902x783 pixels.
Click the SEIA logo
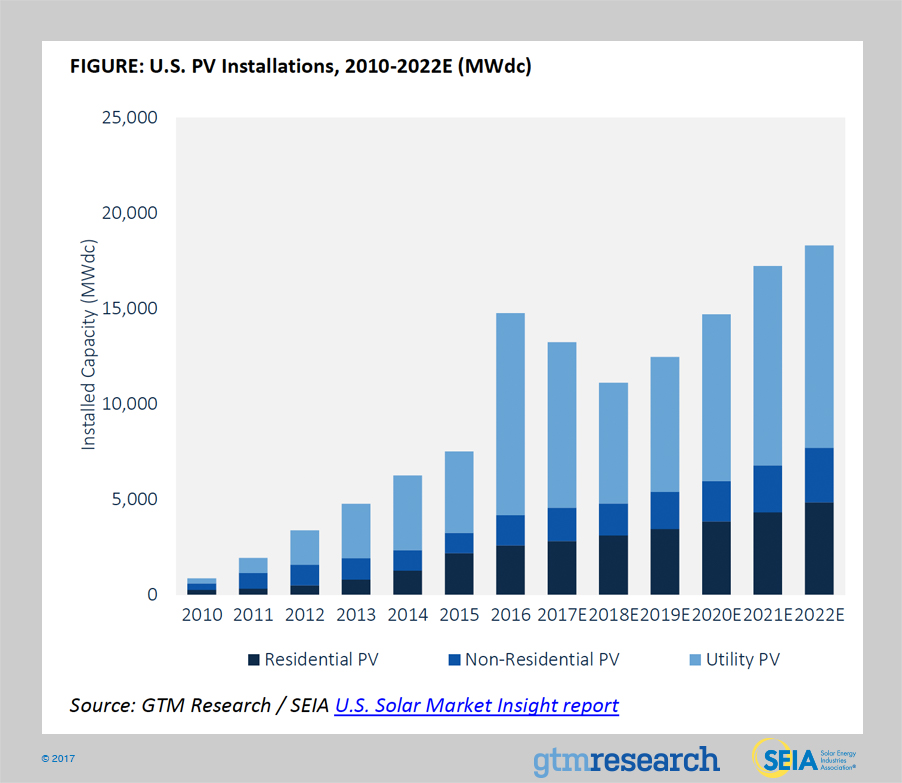pos(804,758)
